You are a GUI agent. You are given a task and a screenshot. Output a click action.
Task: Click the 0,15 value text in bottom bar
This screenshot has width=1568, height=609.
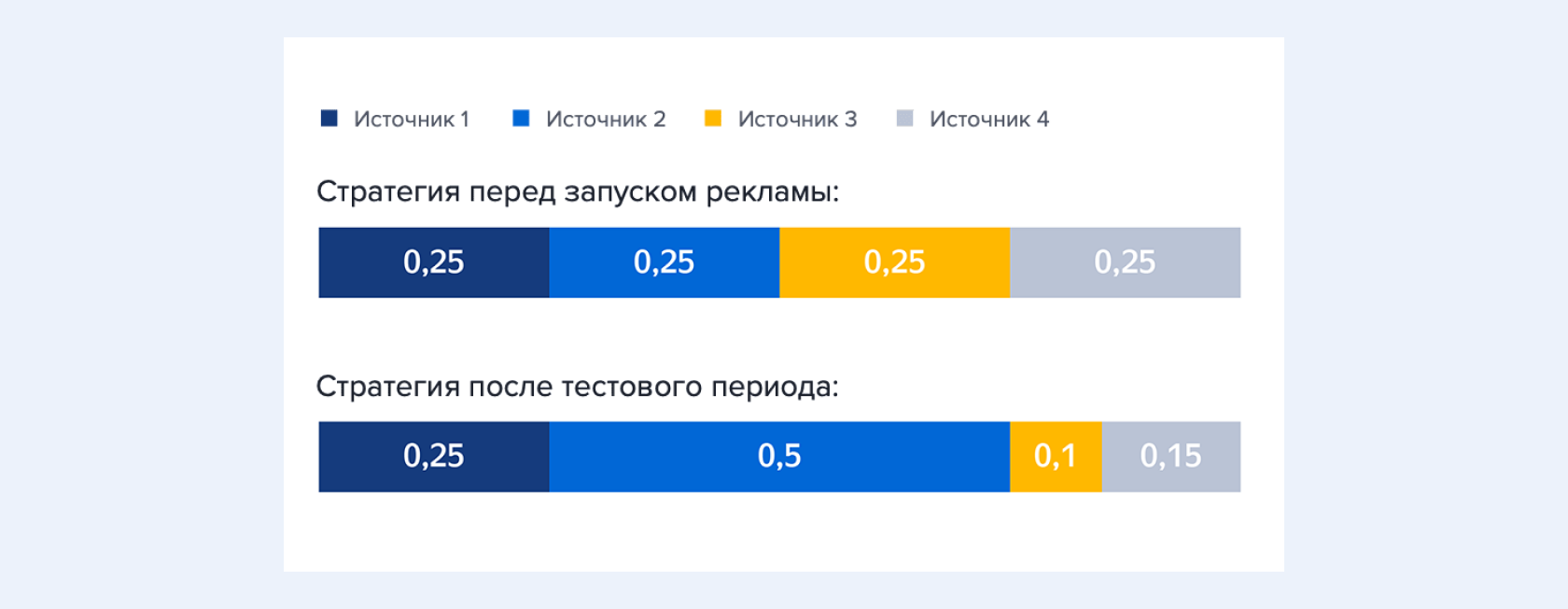point(1170,456)
